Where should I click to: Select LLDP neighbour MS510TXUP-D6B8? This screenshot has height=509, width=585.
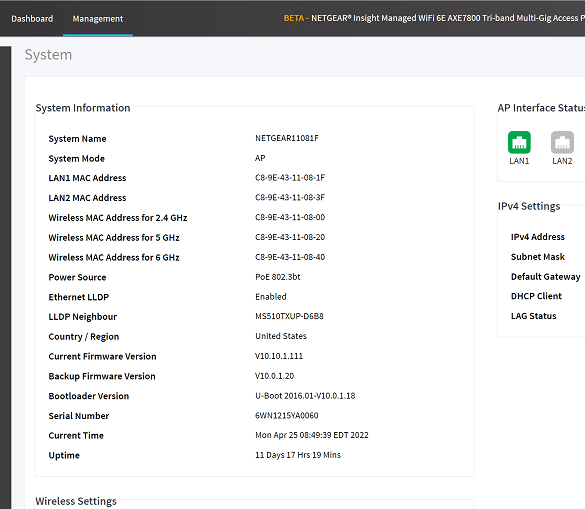289,316
